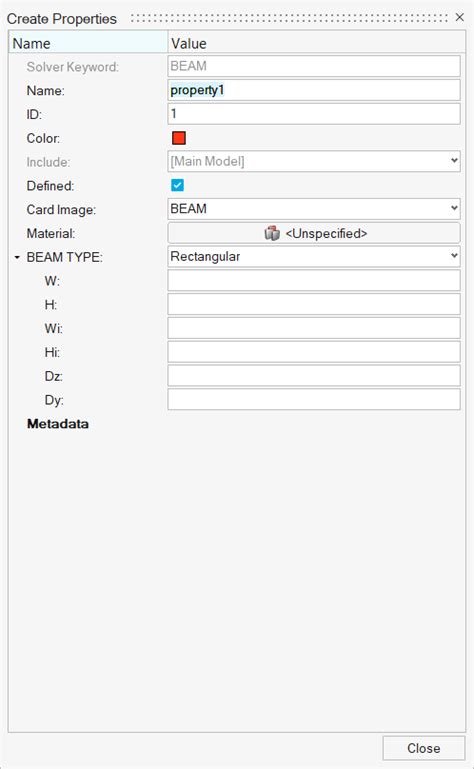Click the Dy value field
Screen dimensions: 474x769
tap(314, 400)
